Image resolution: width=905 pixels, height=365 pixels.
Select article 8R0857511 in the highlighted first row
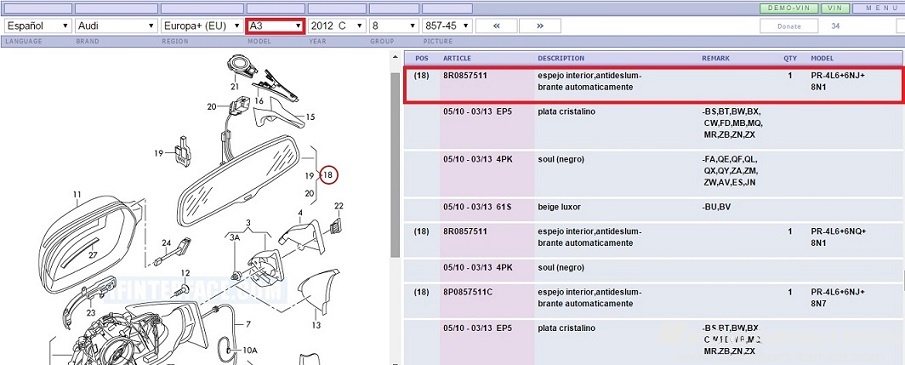point(465,76)
